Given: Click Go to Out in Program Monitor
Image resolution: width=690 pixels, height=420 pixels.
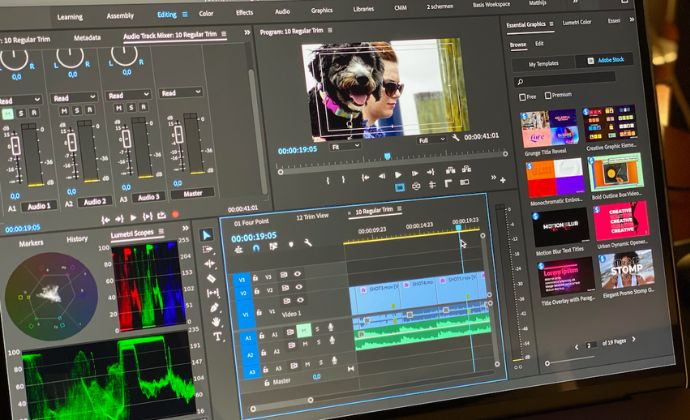Looking at the screenshot, I should [431, 172].
